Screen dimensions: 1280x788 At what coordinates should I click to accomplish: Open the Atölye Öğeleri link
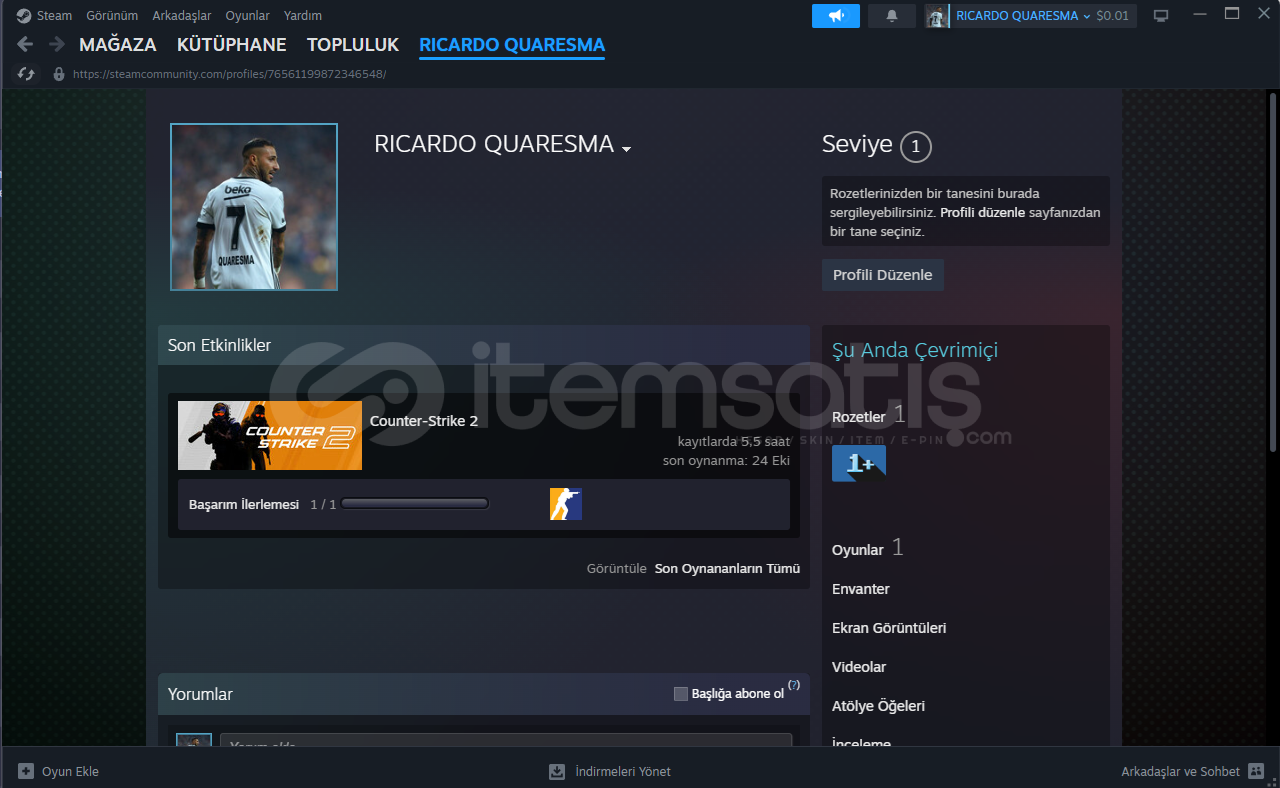pyautogui.click(x=878, y=706)
